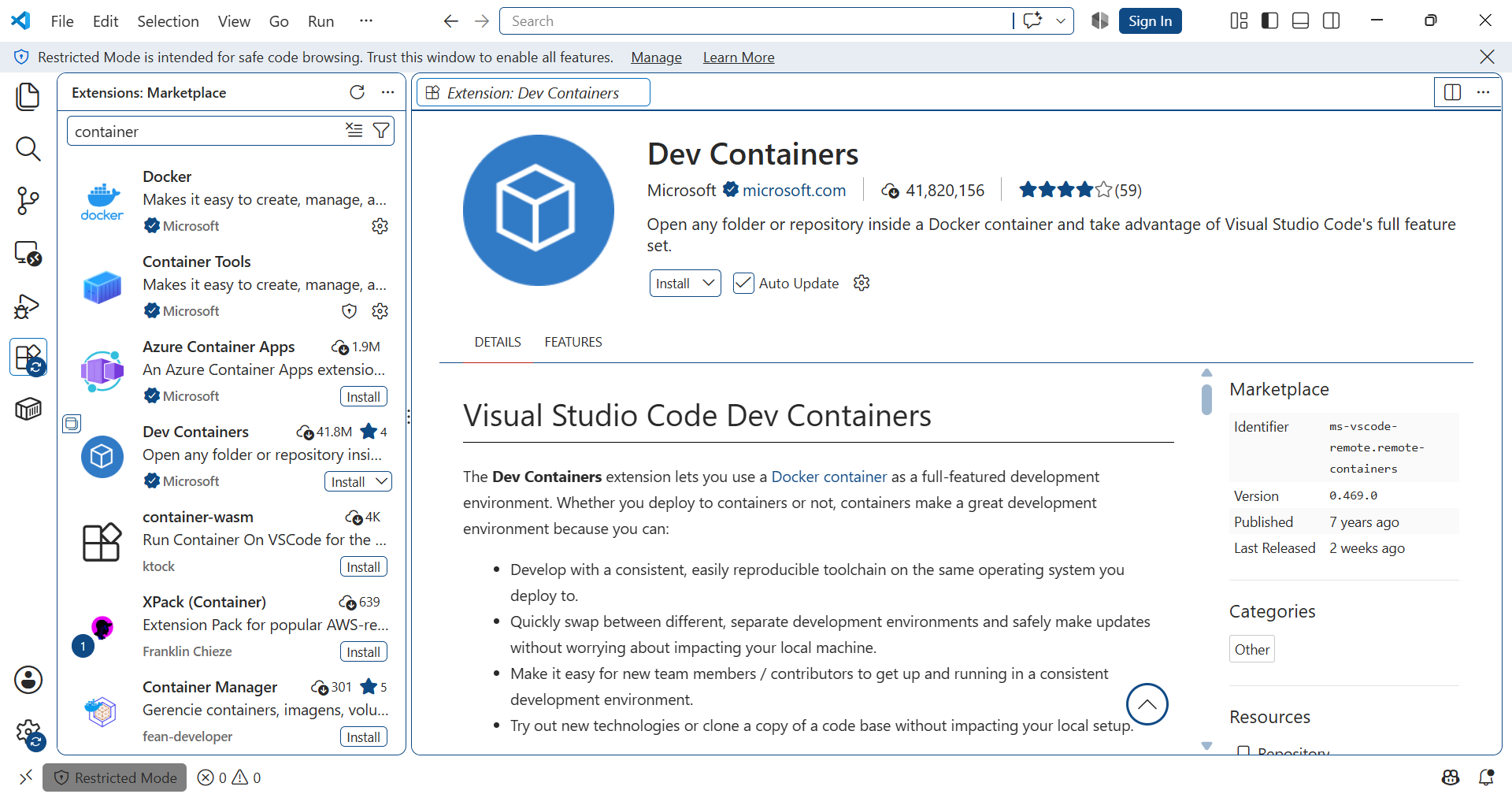Split the editor right
Screen dimensions: 1512x794
tap(1453, 92)
